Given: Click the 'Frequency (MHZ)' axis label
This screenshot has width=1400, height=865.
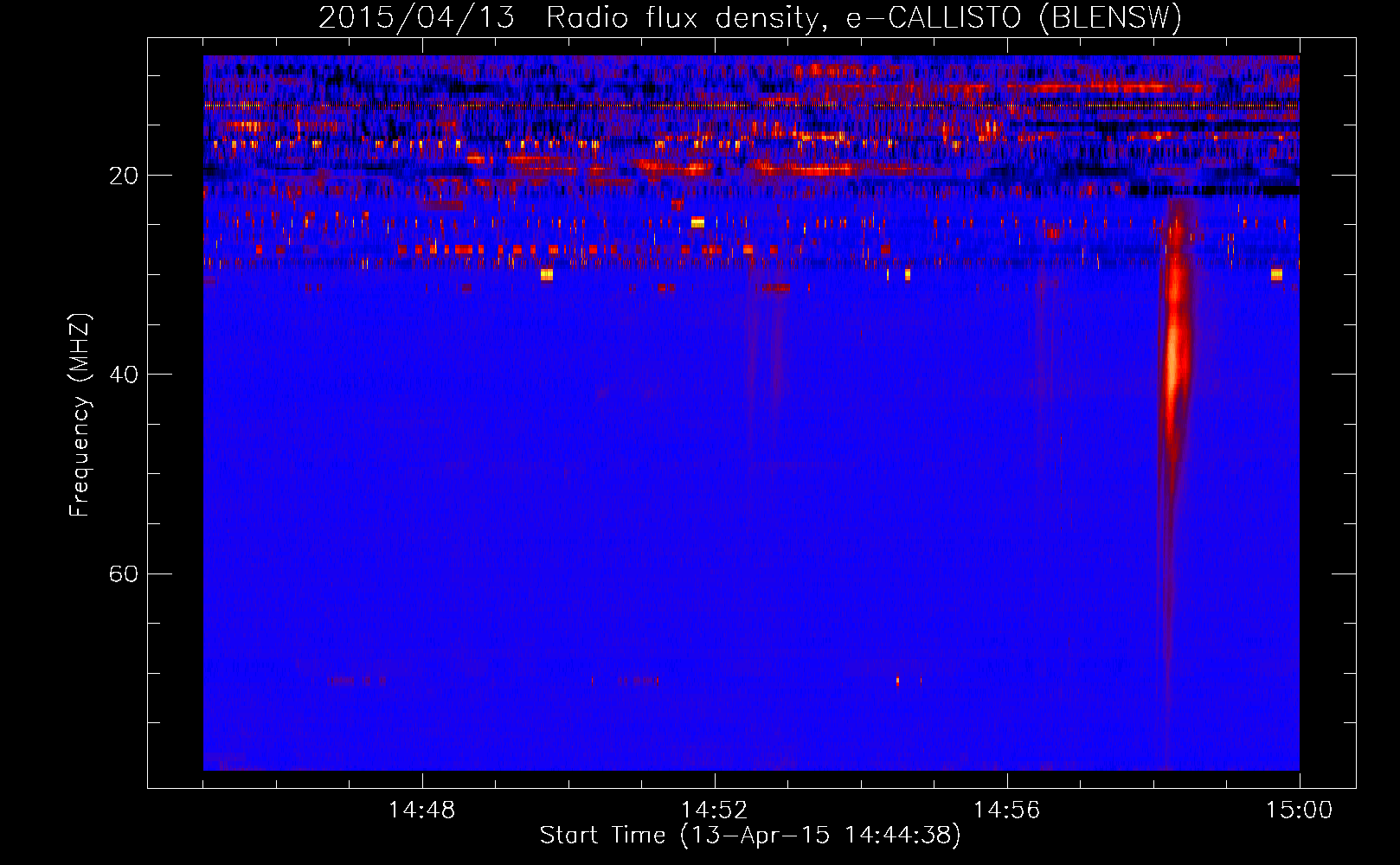Looking at the screenshot, I should tap(79, 415).
